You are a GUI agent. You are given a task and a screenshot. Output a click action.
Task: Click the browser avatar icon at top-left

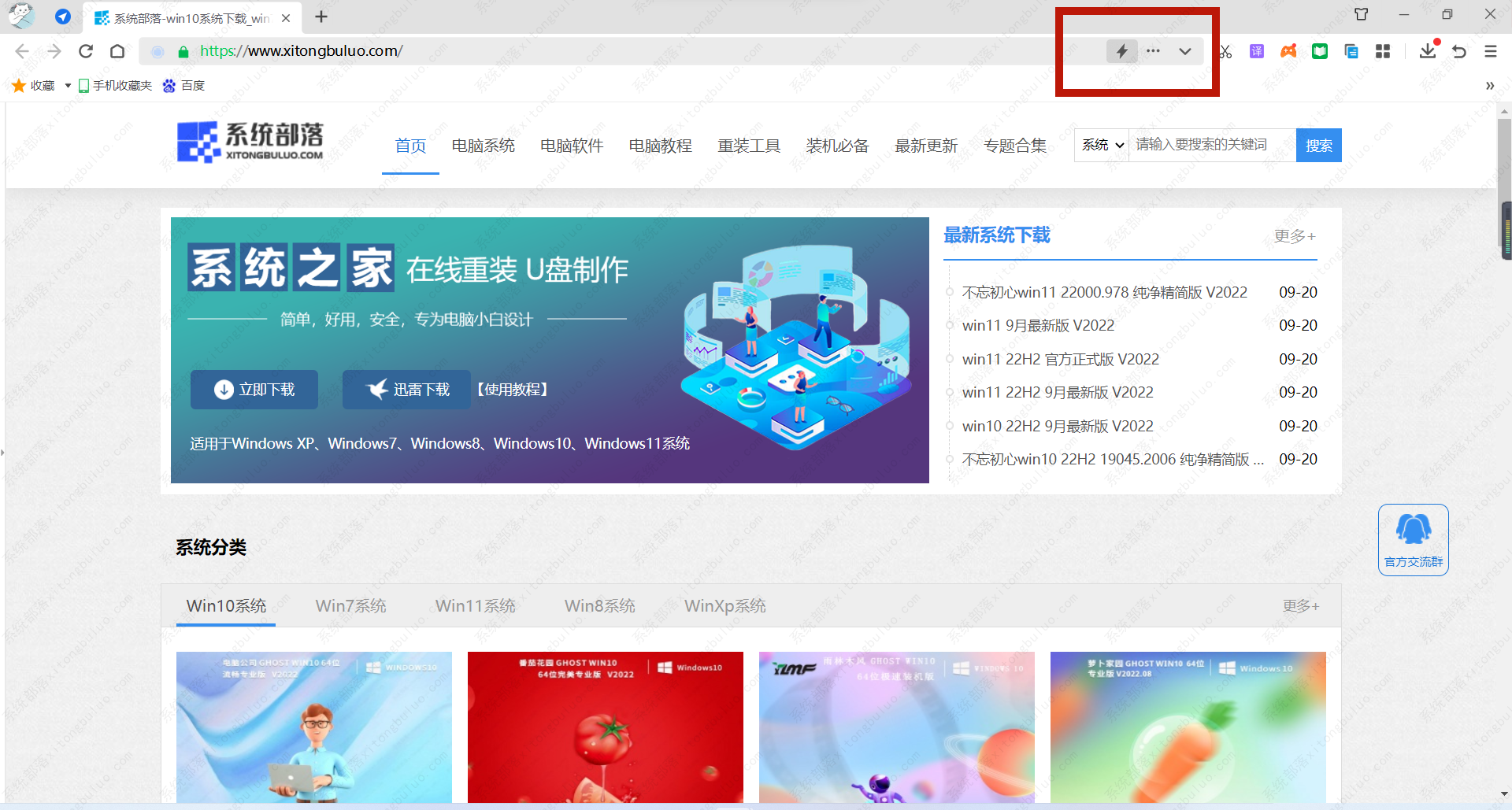click(x=21, y=15)
